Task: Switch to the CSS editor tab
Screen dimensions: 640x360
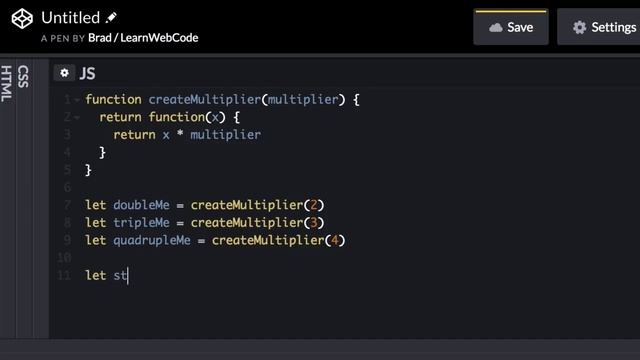Action: point(23,77)
